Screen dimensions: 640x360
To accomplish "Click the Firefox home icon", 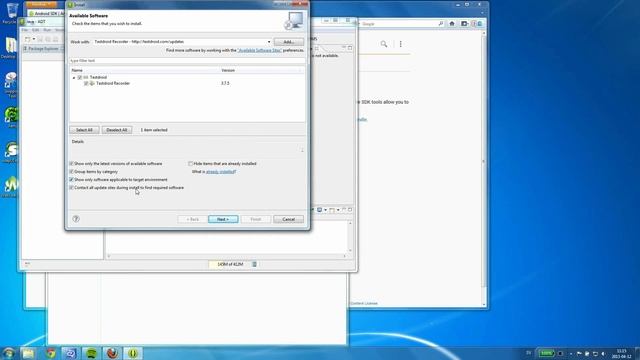I will (452, 24).
